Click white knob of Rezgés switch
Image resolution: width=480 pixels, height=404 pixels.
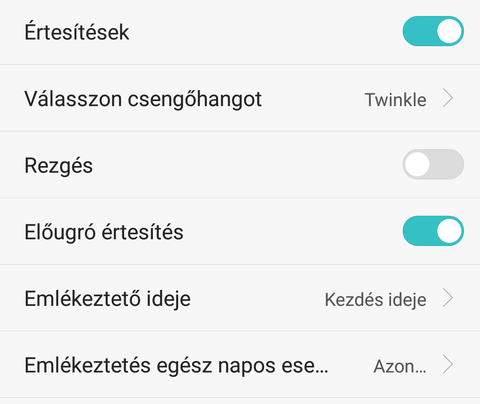[417, 164]
